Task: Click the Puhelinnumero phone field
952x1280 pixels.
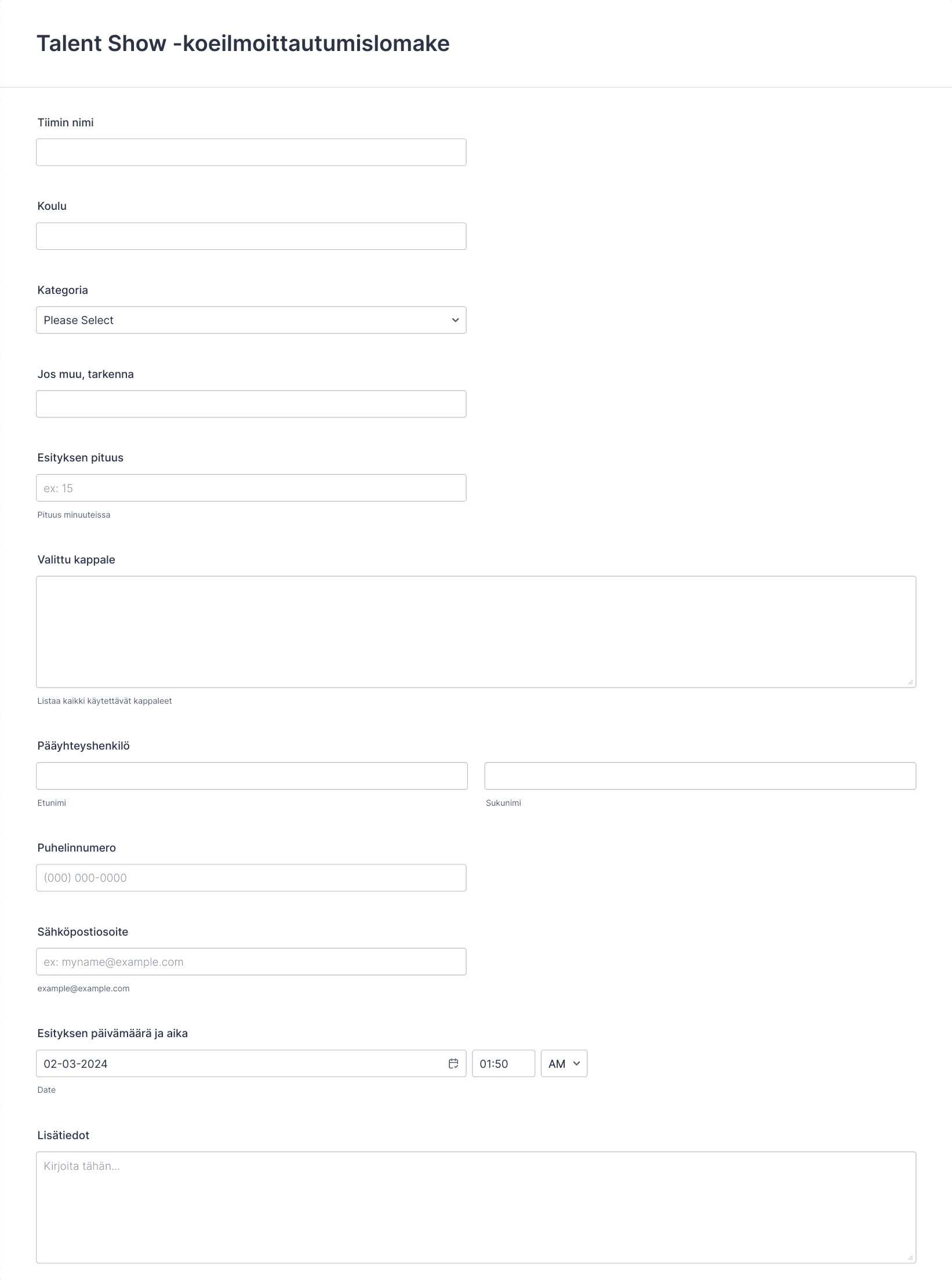Action: click(251, 878)
